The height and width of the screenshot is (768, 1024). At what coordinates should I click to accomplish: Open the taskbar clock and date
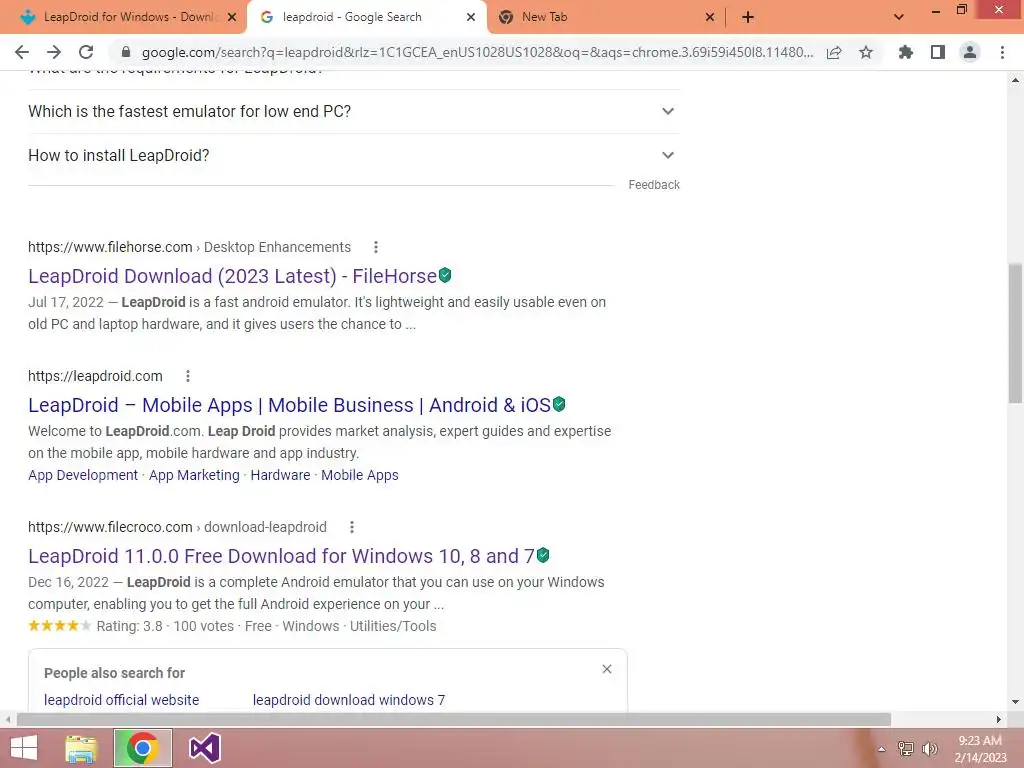tap(980, 749)
